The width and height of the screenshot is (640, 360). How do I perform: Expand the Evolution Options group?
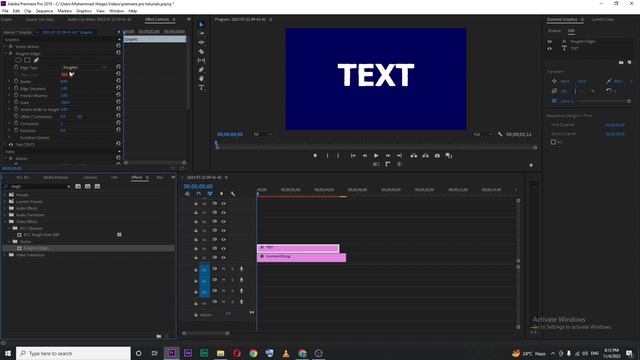click(10, 138)
